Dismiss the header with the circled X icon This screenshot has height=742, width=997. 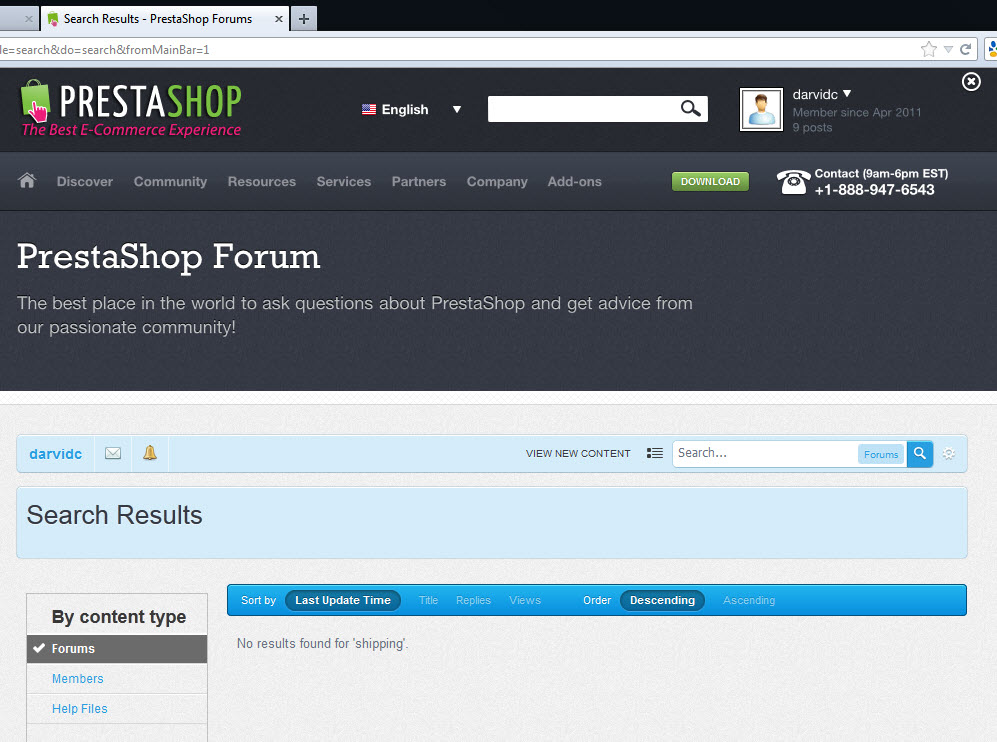[x=971, y=81]
